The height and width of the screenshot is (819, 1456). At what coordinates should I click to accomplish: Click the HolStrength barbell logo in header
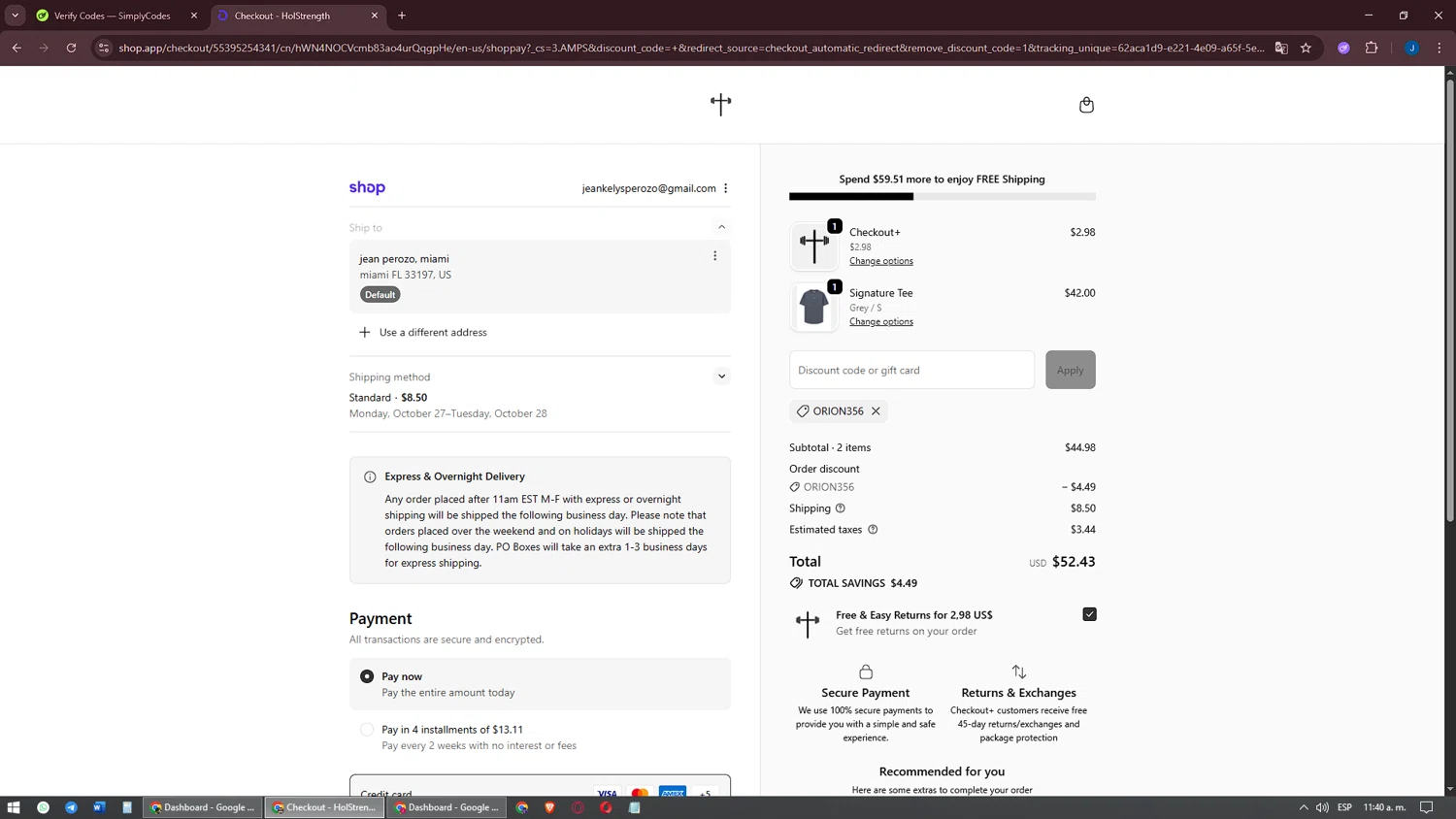(720, 104)
